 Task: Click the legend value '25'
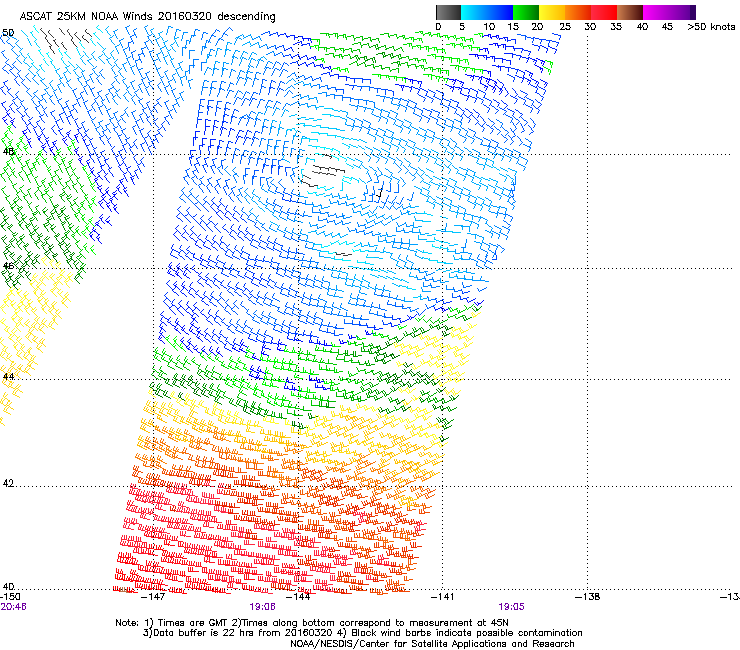[565, 27]
